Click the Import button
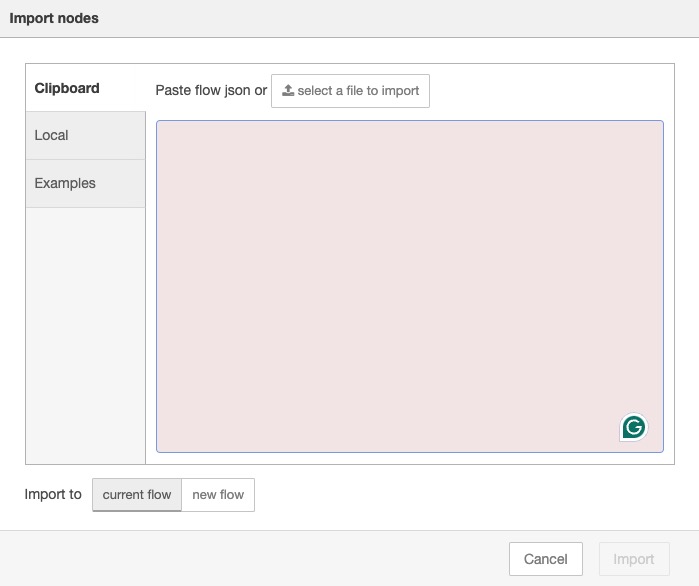The width and height of the screenshot is (699, 586). tap(634, 559)
